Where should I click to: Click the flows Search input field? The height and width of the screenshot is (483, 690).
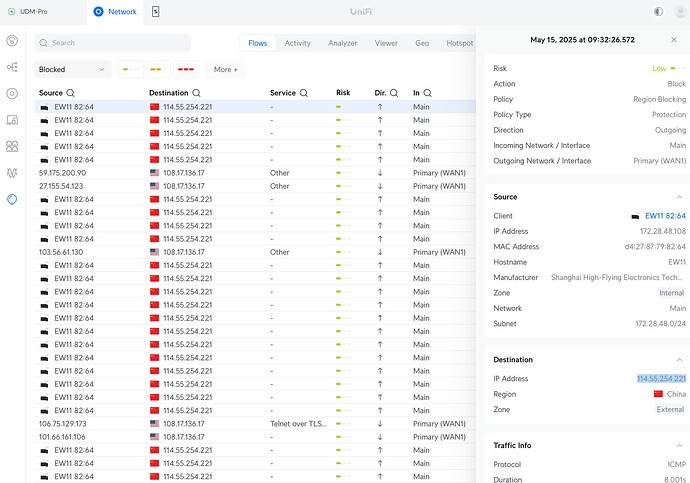point(113,43)
